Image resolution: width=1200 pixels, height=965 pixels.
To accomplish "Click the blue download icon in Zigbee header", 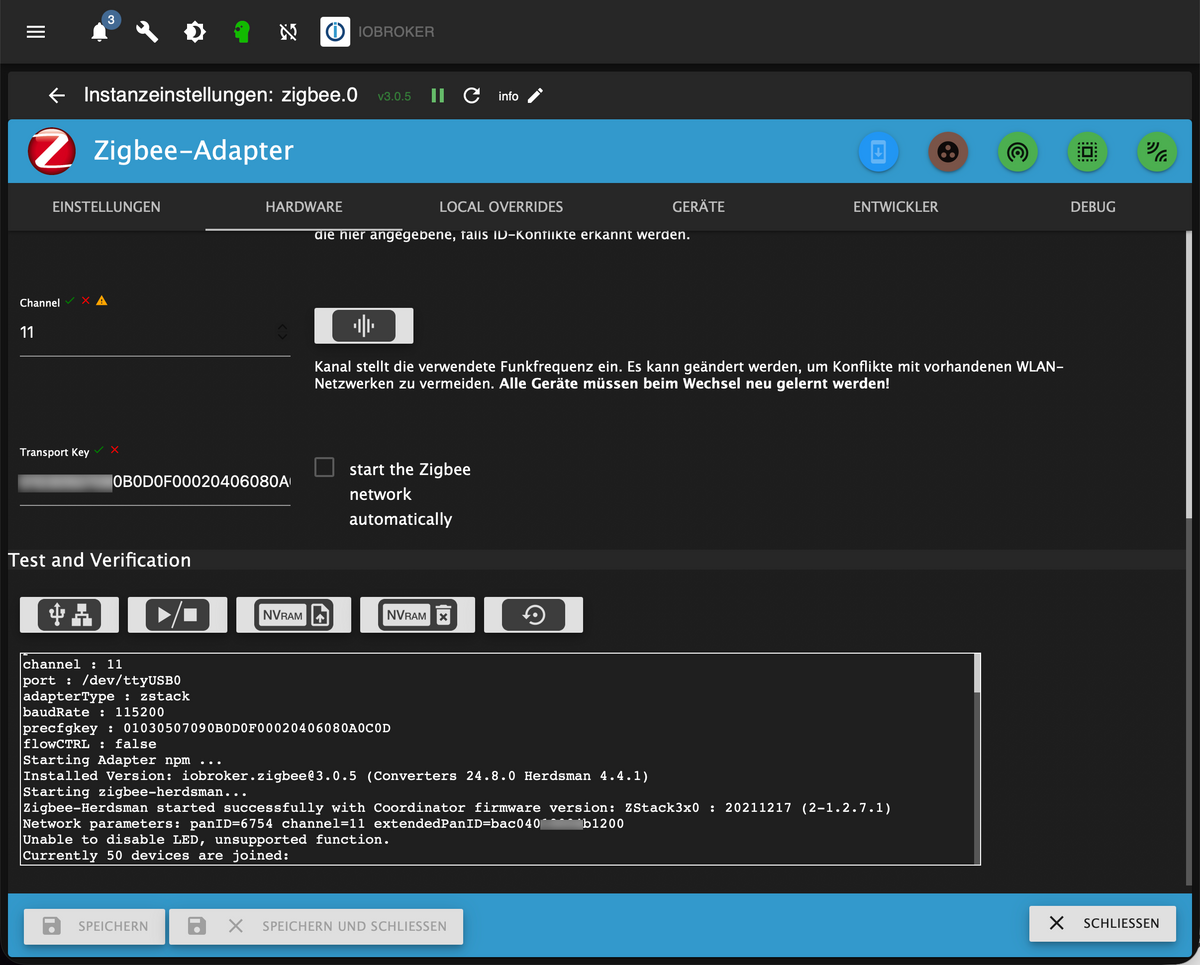I will 878,152.
